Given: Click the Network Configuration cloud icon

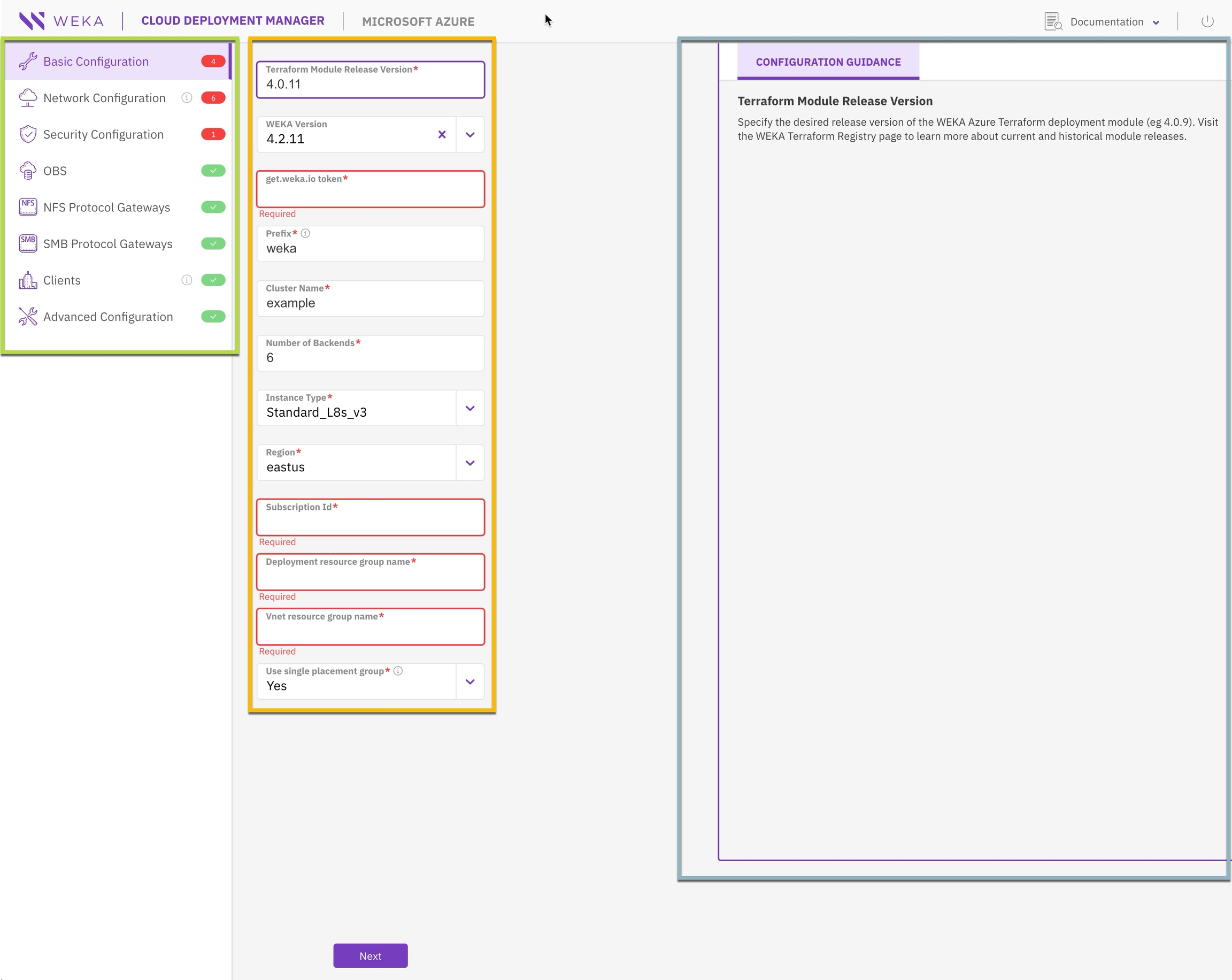Looking at the screenshot, I should [x=27, y=98].
